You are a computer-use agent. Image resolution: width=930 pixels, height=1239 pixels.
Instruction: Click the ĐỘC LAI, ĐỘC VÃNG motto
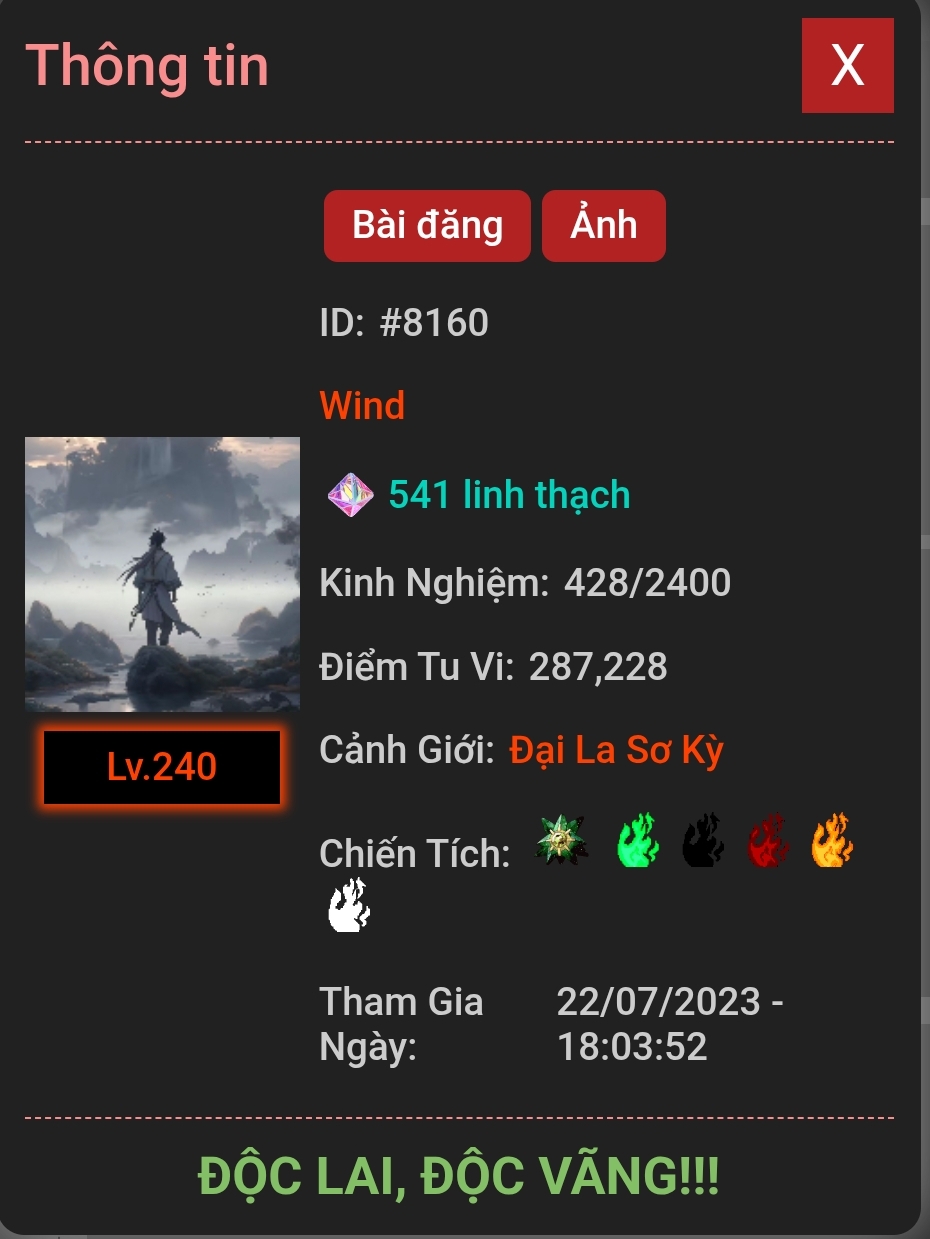pyautogui.click(x=459, y=1176)
